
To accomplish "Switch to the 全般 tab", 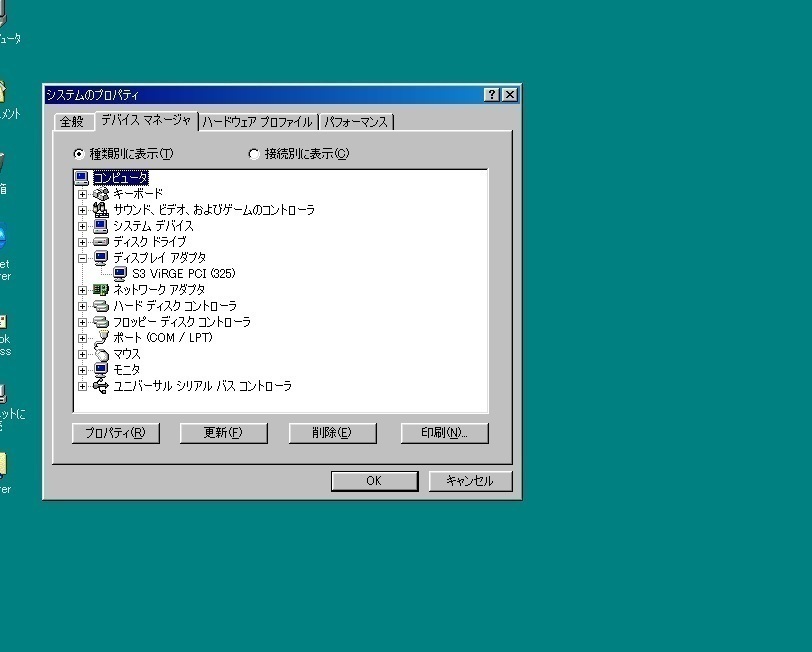I will click(72, 122).
